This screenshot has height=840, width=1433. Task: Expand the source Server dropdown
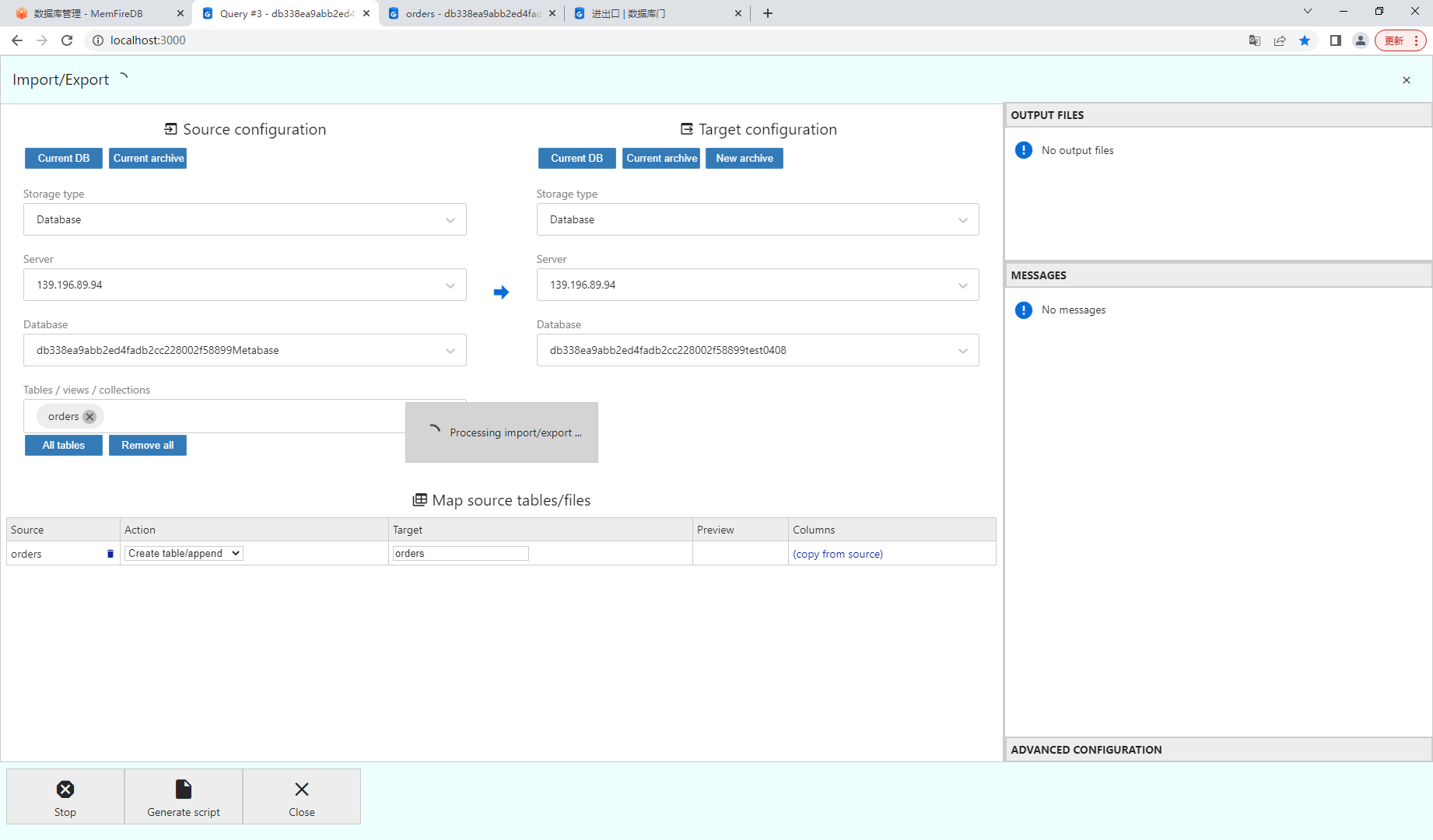click(245, 285)
